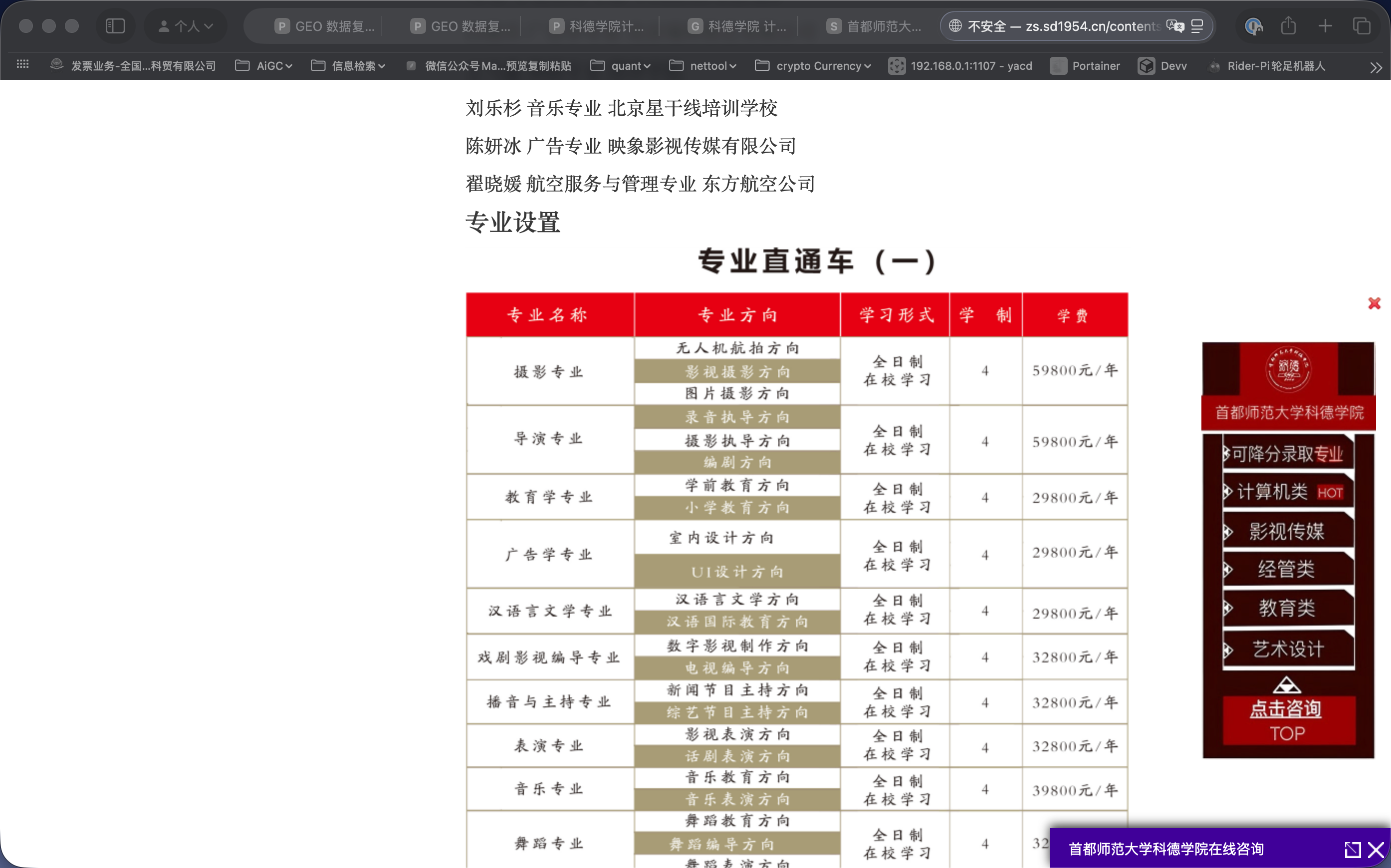Expand the nettool bookmarks folder

pos(702,65)
